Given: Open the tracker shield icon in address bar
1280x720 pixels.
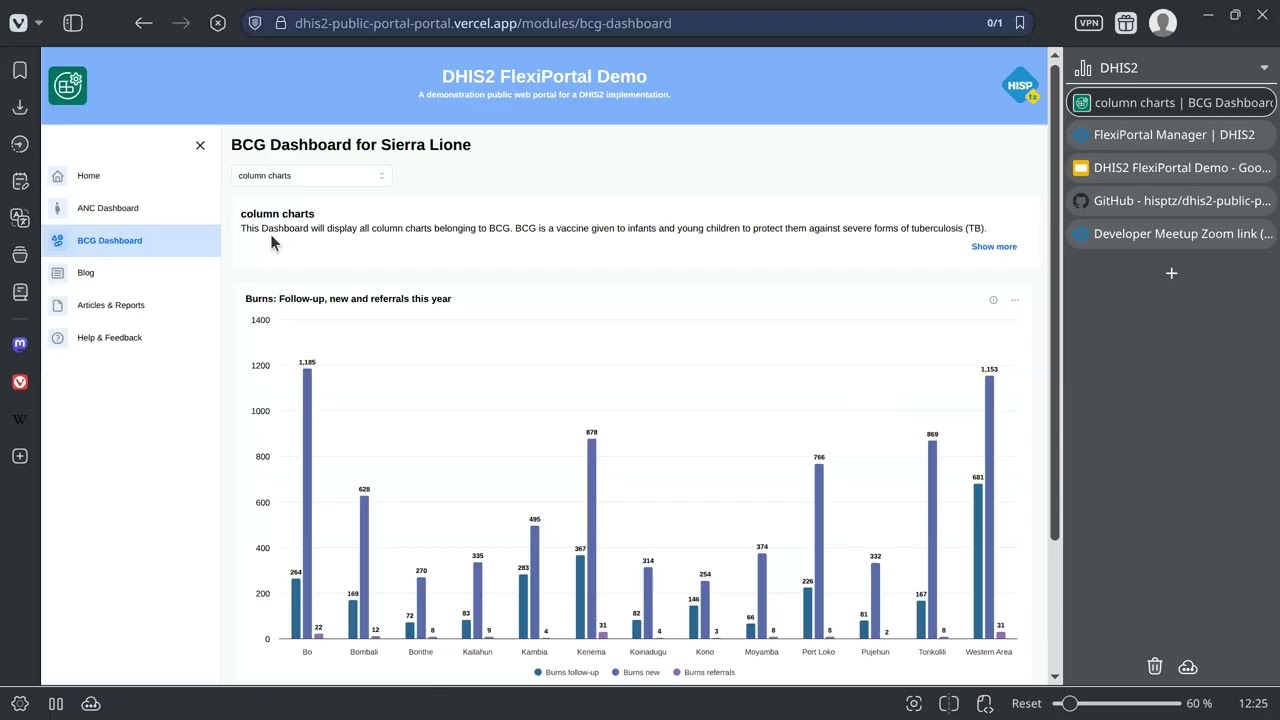Looking at the screenshot, I should 255,23.
